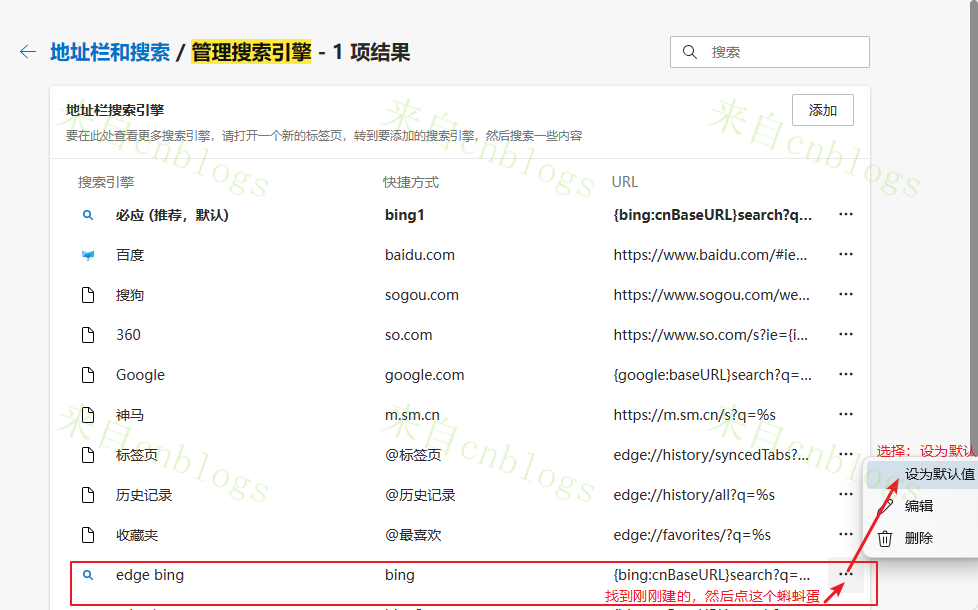Click the magnifier icon next to edge bing
Viewport: 978px width, 610px height.
(x=88, y=575)
